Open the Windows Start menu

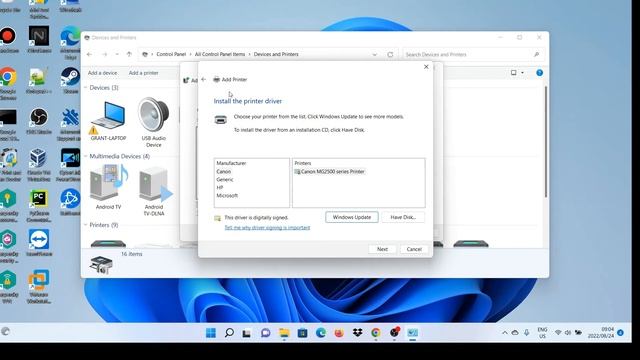tap(211, 333)
